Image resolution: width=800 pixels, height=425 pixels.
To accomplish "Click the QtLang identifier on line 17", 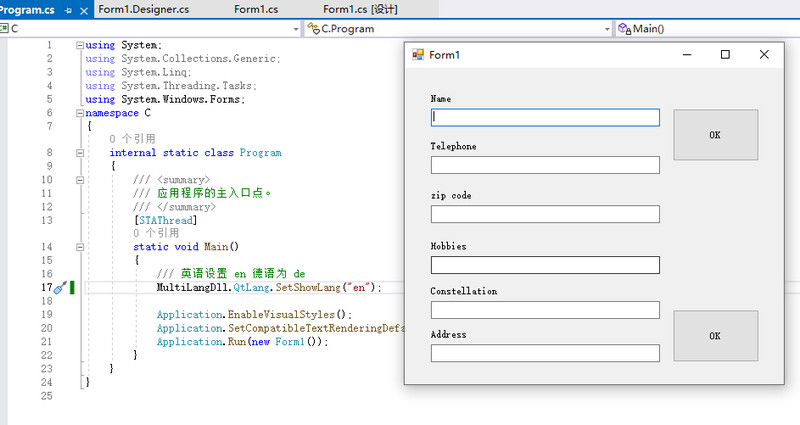I will pyautogui.click(x=252, y=288).
